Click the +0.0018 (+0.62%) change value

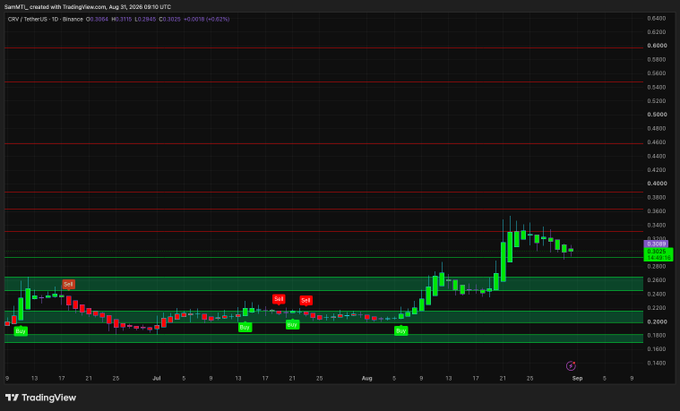206,19
